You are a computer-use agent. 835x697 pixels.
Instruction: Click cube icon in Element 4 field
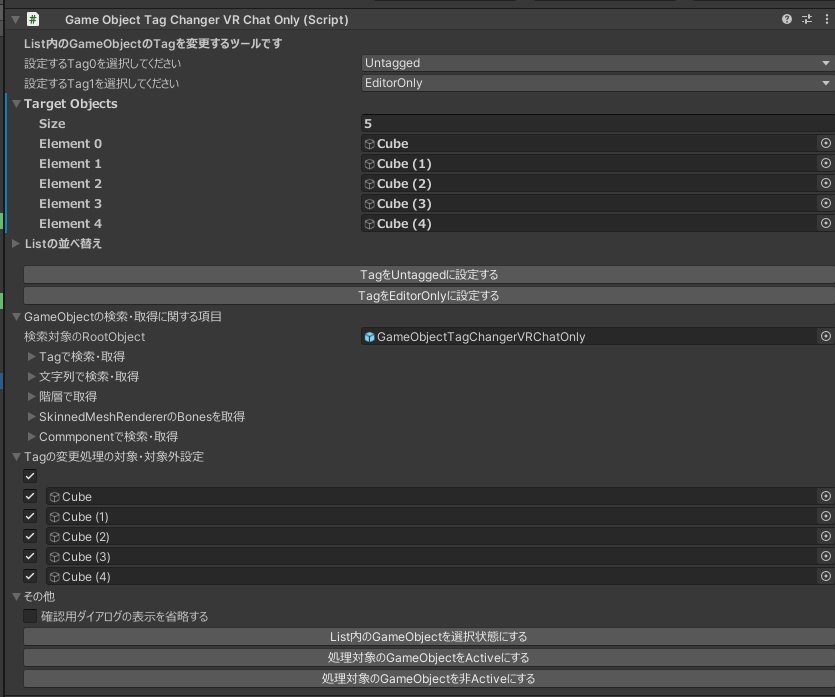point(370,224)
